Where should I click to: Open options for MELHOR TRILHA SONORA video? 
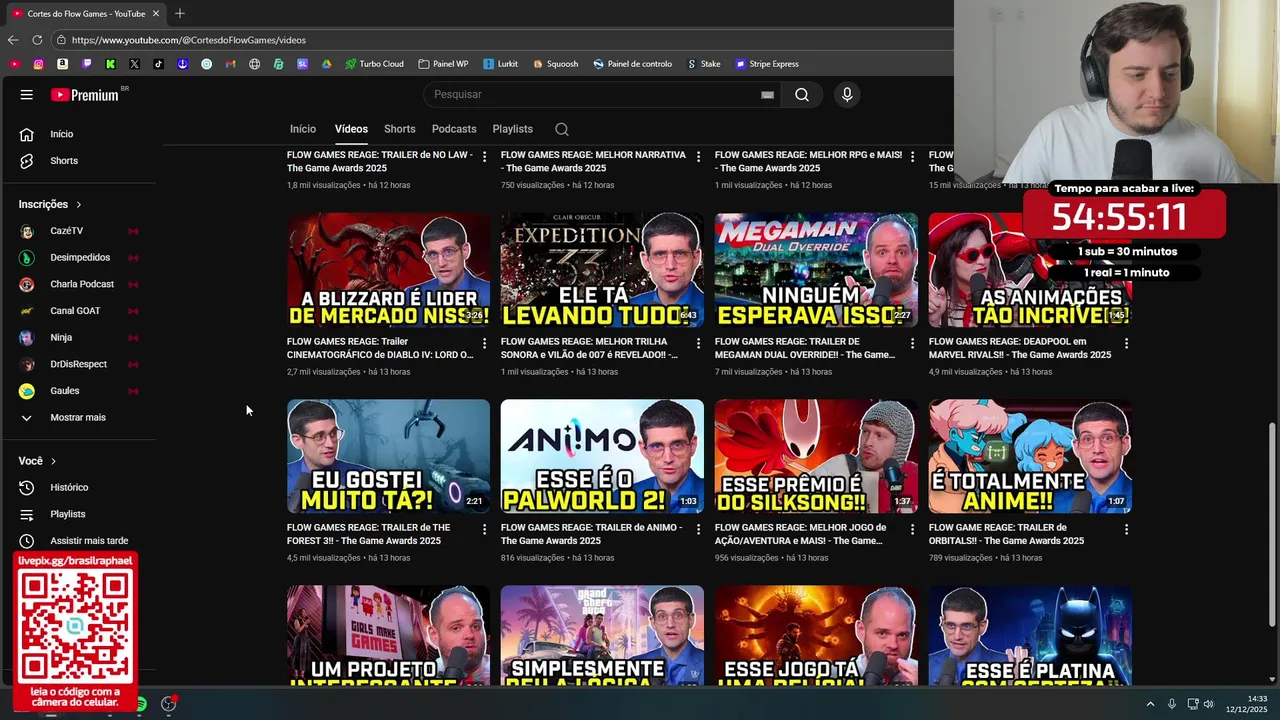point(698,343)
